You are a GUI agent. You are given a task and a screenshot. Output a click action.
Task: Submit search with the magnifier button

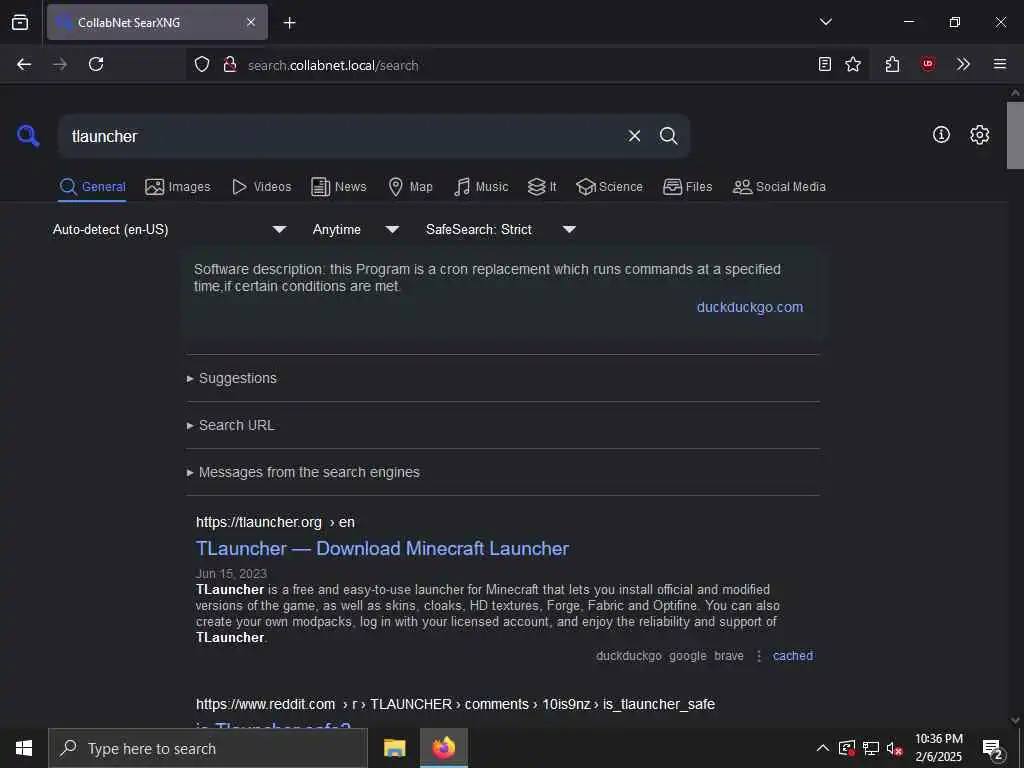pos(668,136)
